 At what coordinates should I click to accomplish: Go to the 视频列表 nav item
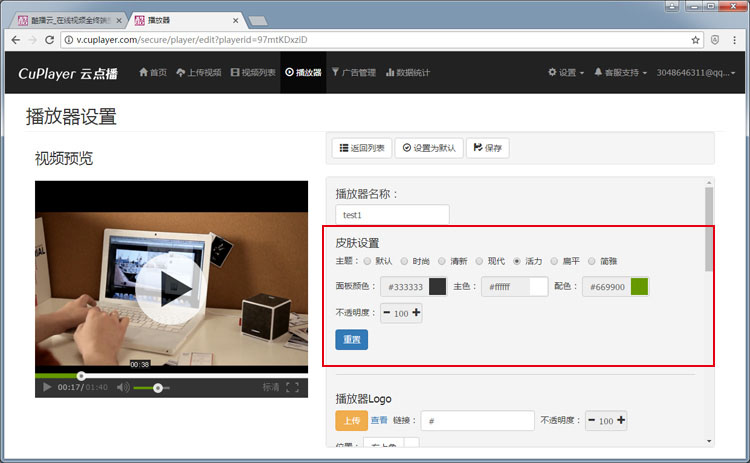click(x=253, y=72)
